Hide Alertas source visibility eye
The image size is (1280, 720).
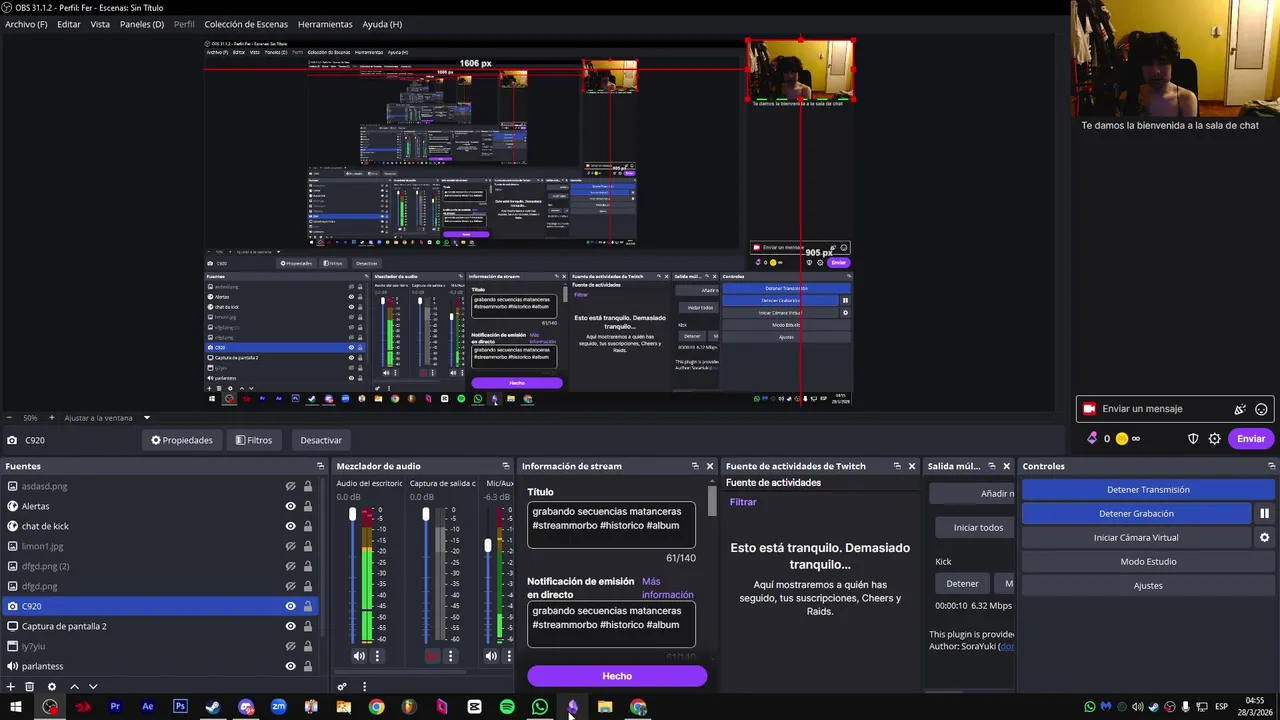tap(290, 506)
